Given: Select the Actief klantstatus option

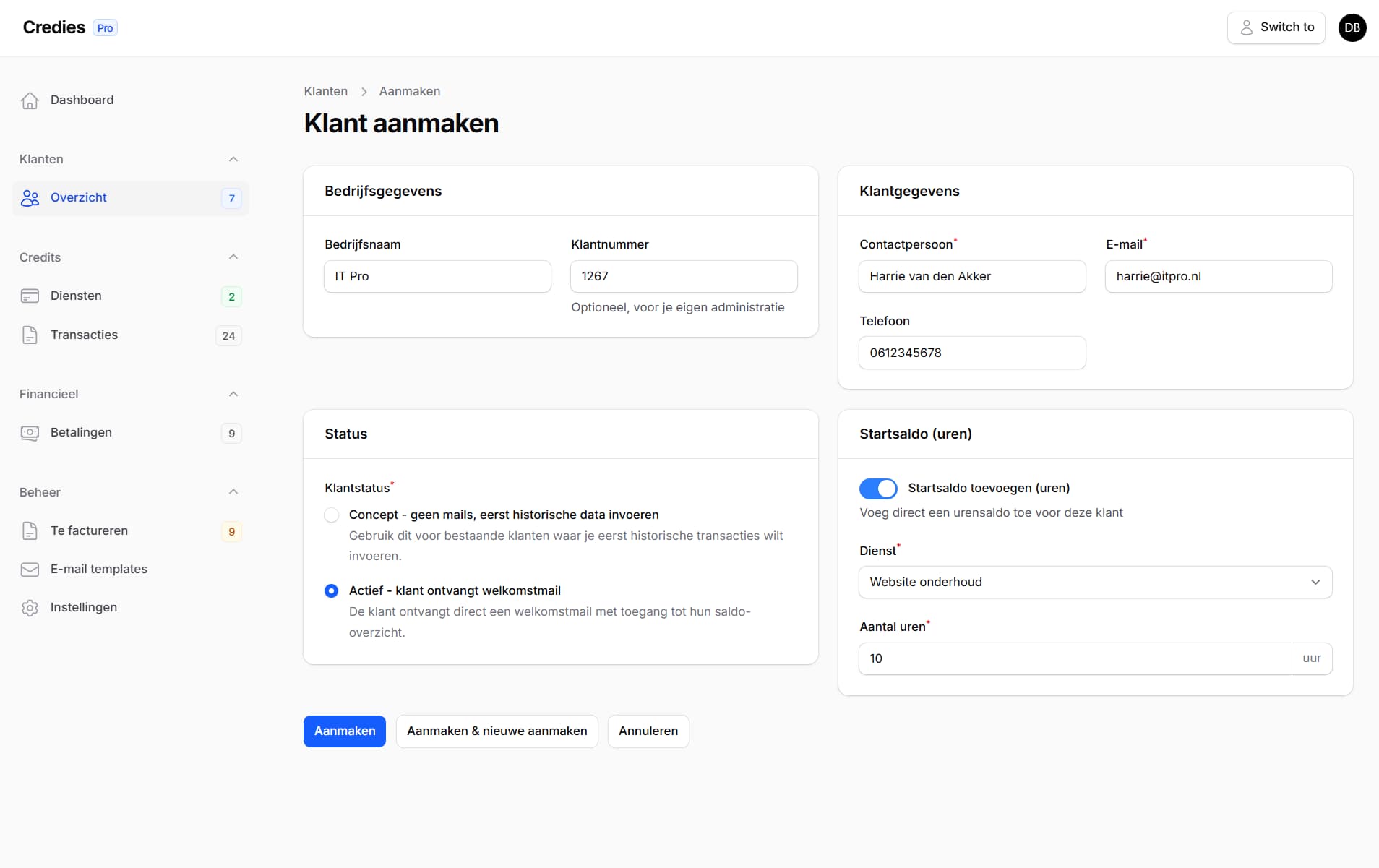Looking at the screenshot, I should 332,590.
